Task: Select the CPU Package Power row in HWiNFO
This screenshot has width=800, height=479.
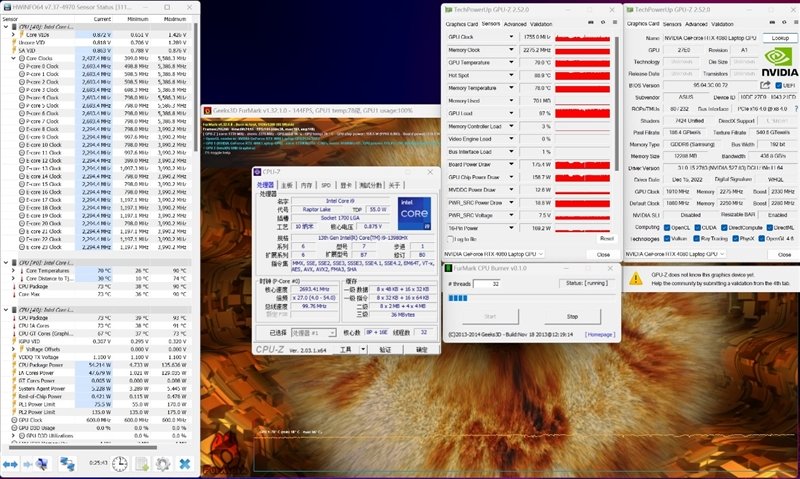Action: 95,365
